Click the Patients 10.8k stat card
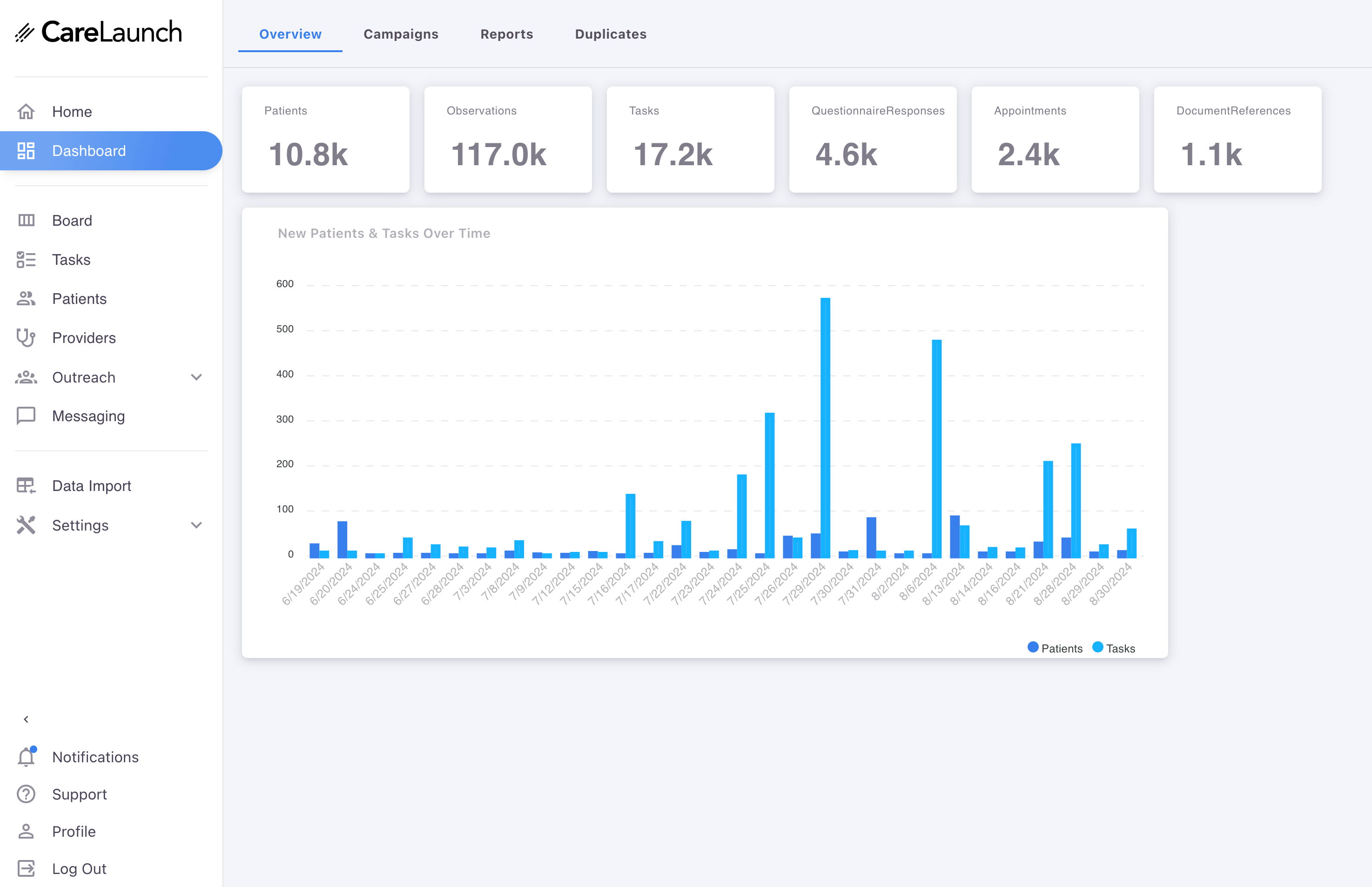This screenshot has width=1372, height=887. pyautogui.click(x=325, y=140)
